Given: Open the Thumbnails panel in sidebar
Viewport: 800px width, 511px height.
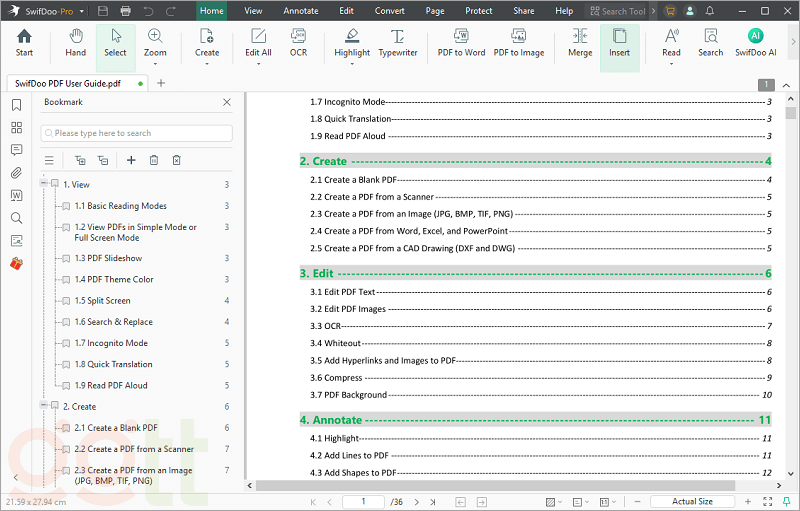Looking at the screenshot, I should (16, 128).
